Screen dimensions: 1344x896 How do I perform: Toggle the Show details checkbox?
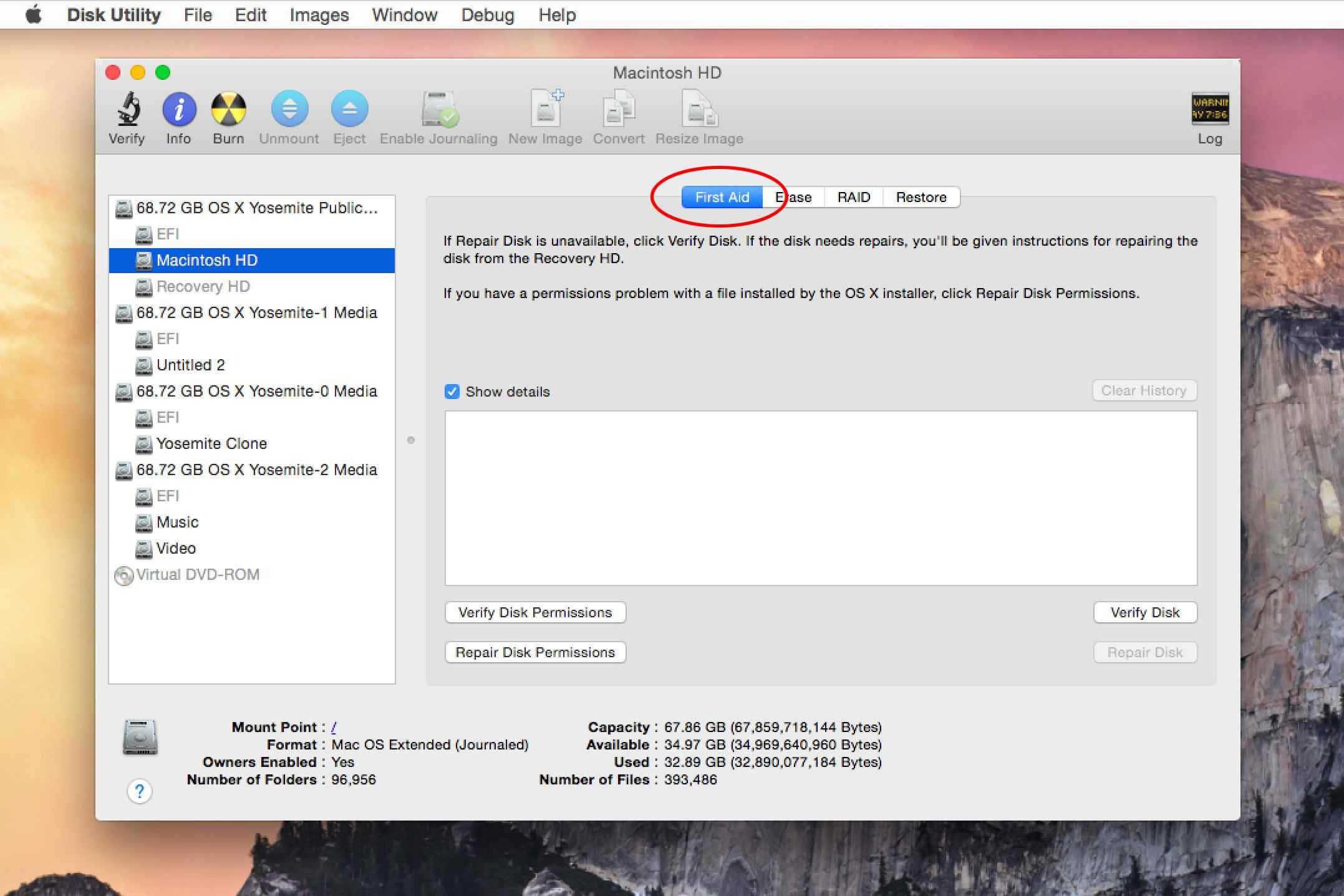point(451,391)
